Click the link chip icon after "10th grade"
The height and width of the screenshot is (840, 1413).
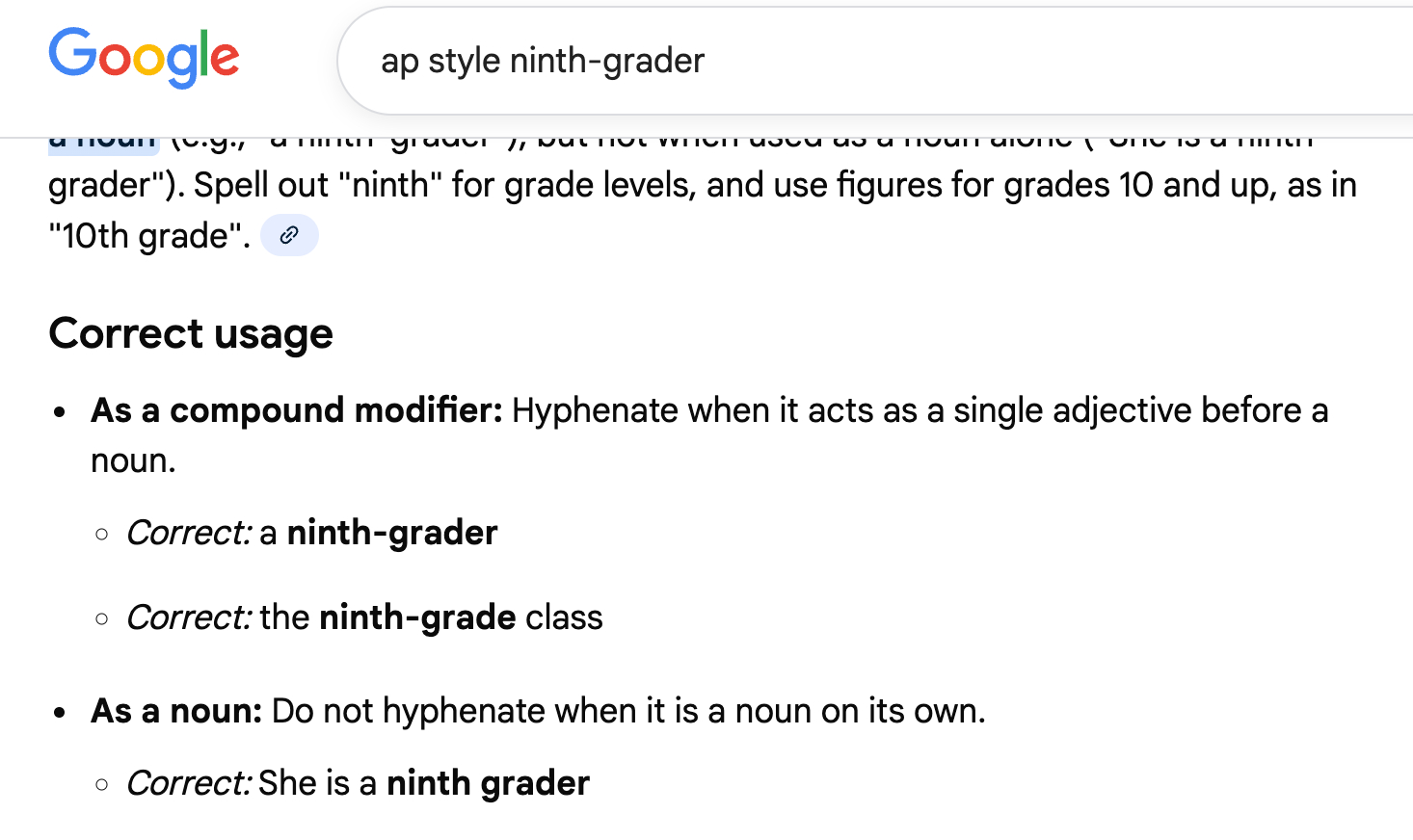click(x=289, y=235)
